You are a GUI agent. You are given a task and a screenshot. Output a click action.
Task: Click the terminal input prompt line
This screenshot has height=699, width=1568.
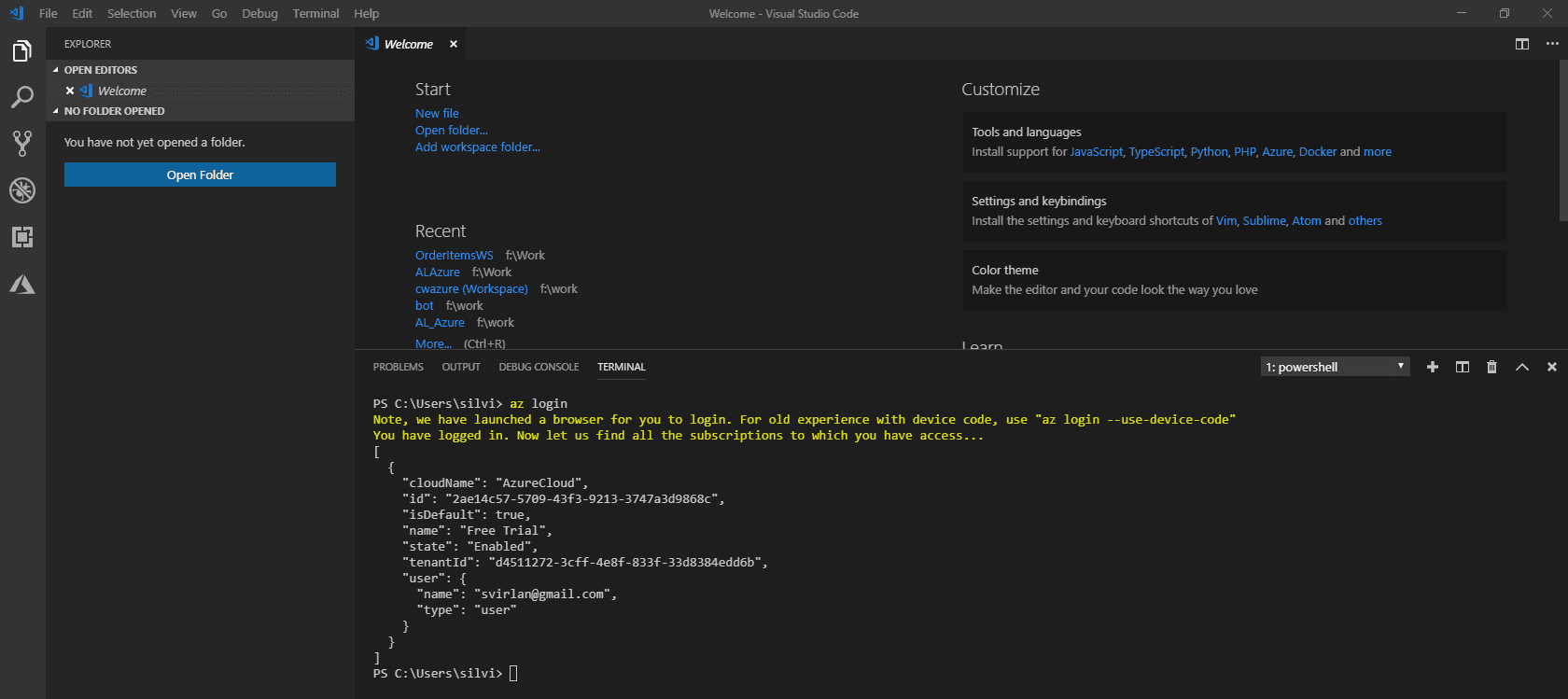click(445, 673)
